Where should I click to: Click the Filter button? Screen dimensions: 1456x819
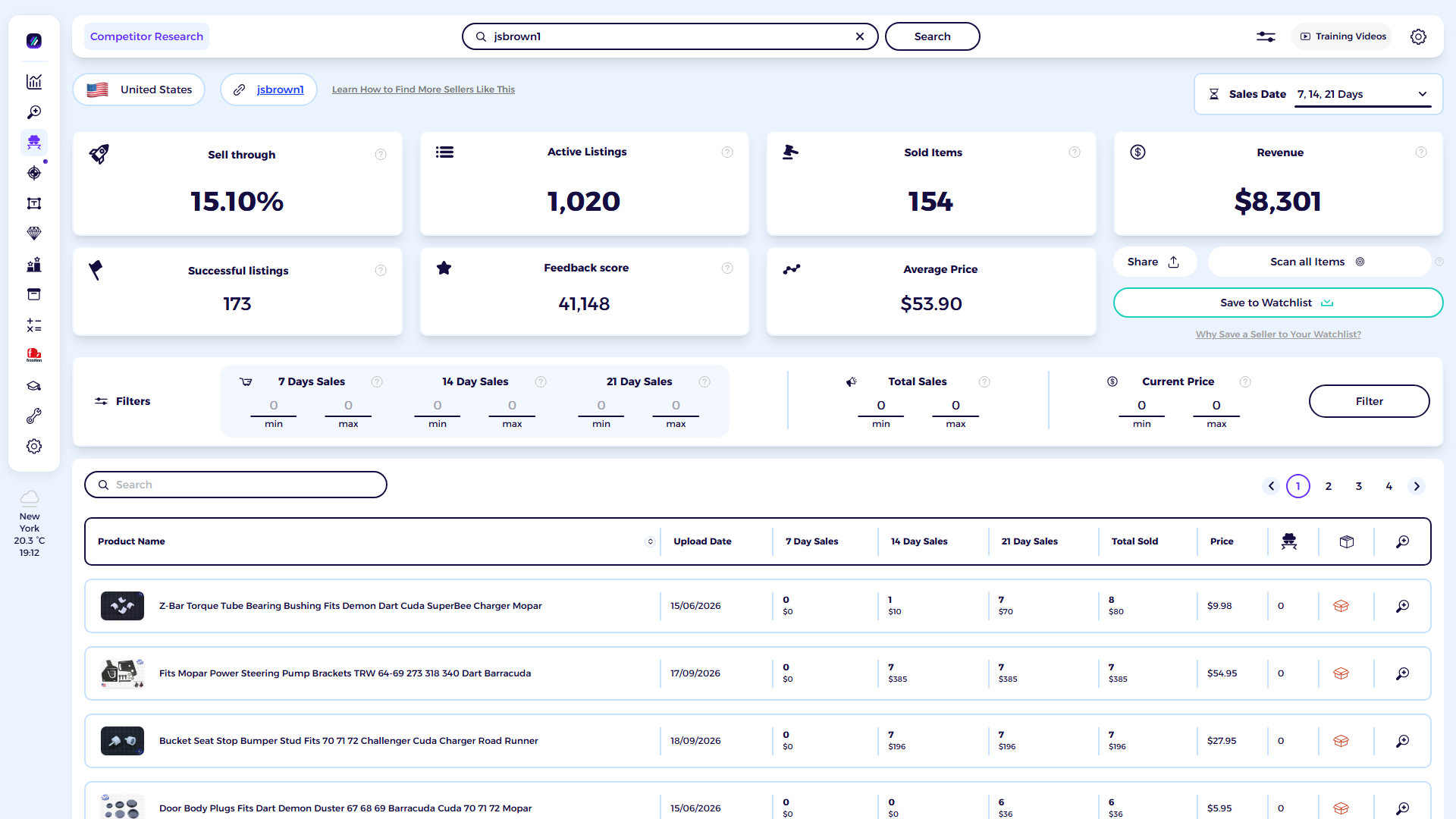pyautogui.click(x=1369, y=401)
